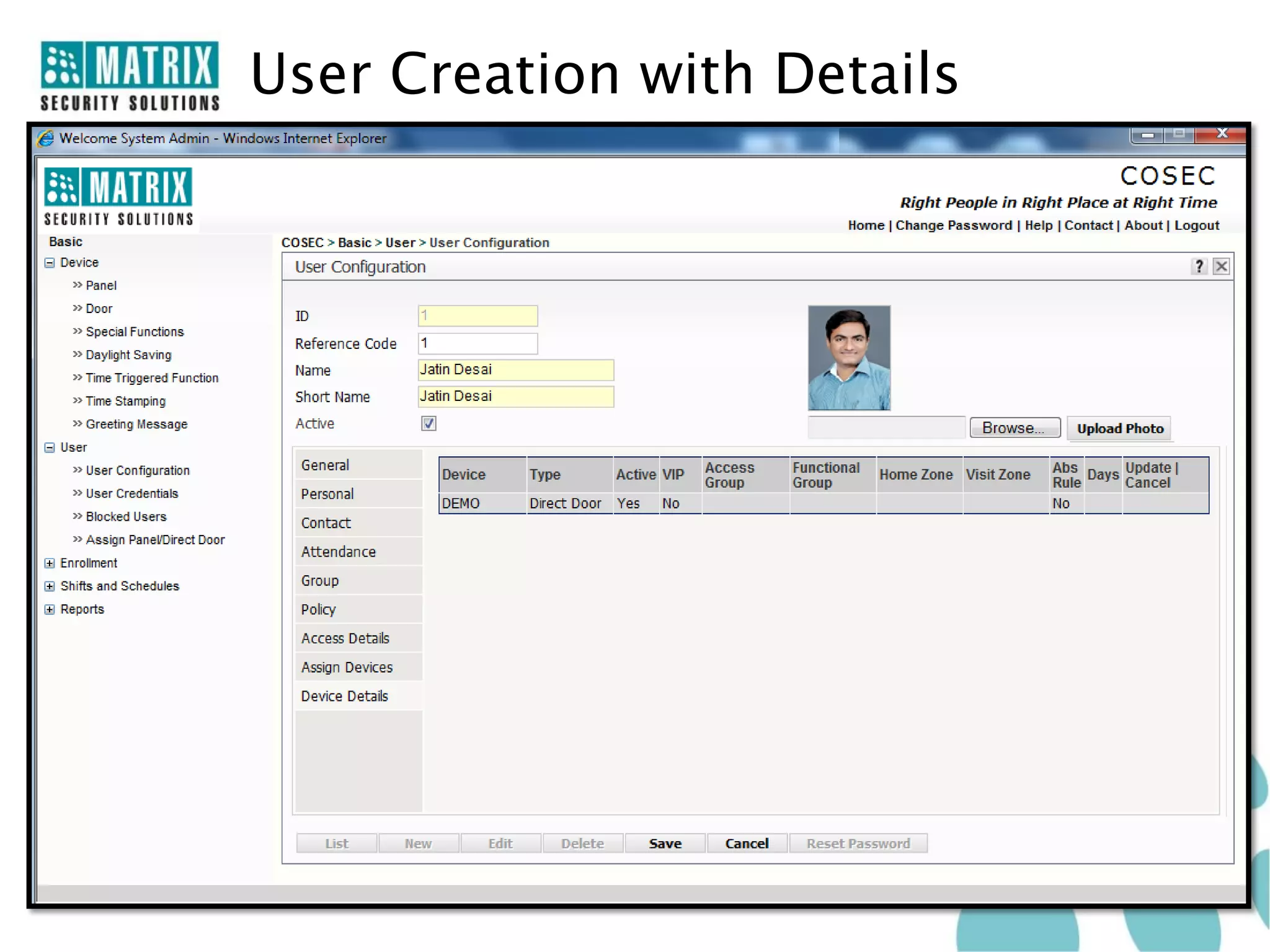This screenshot has width=1270, height=952.
Task: Open Panel under Device
Action: click(101, 286)
